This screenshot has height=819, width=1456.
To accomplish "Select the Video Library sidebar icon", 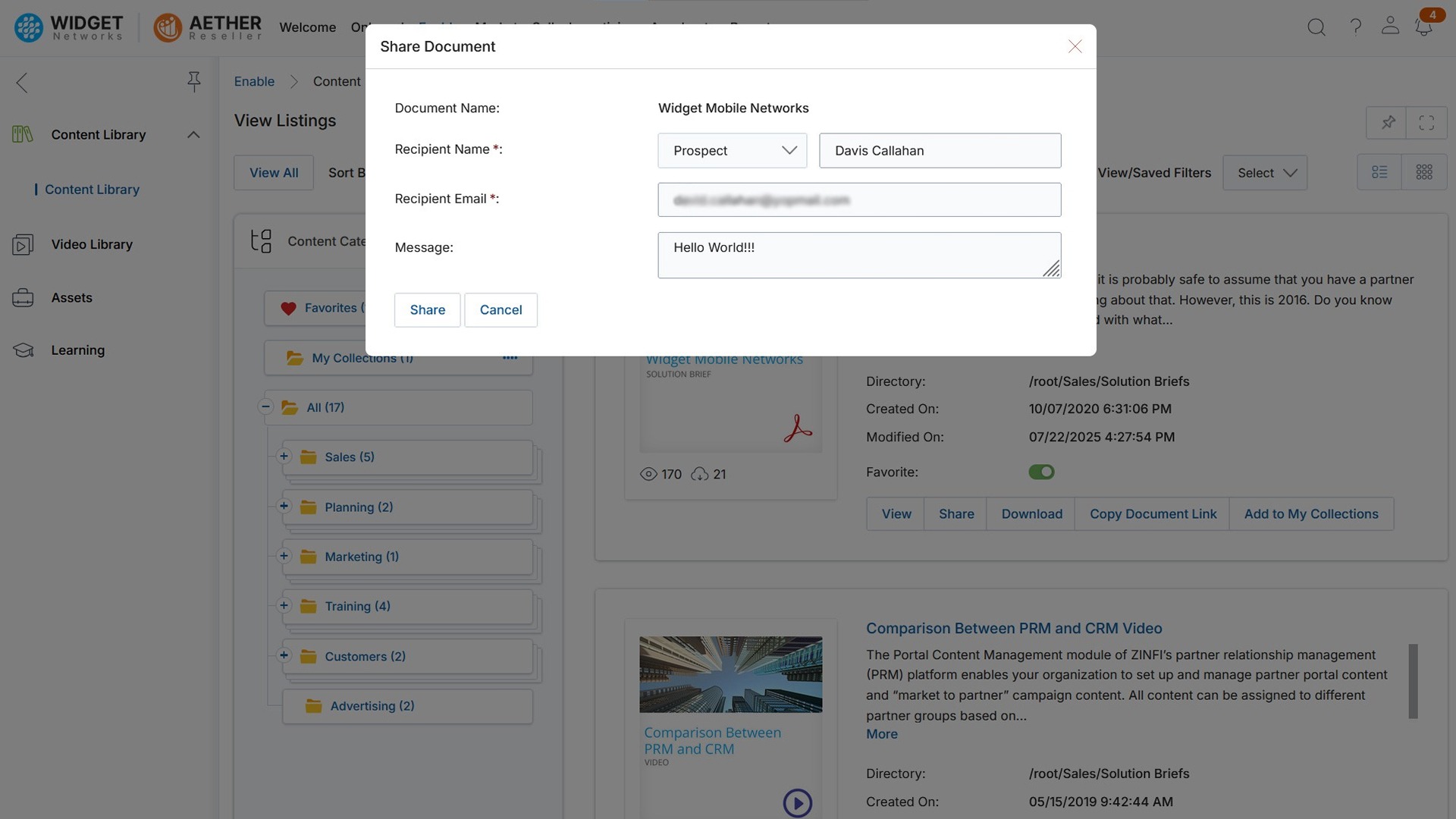I will (22, 244).
